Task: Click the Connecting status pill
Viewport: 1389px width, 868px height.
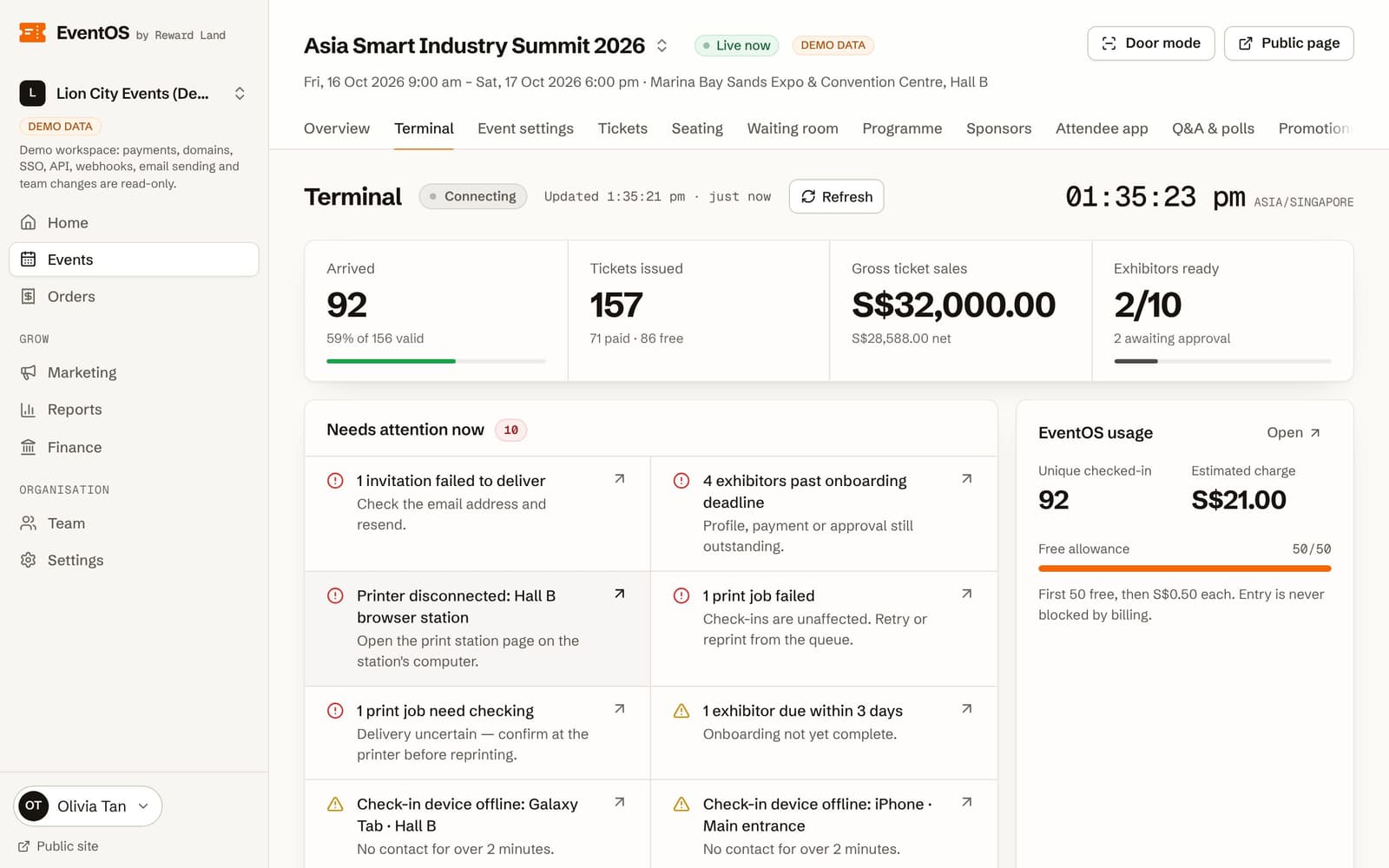Action: [473, 196]
